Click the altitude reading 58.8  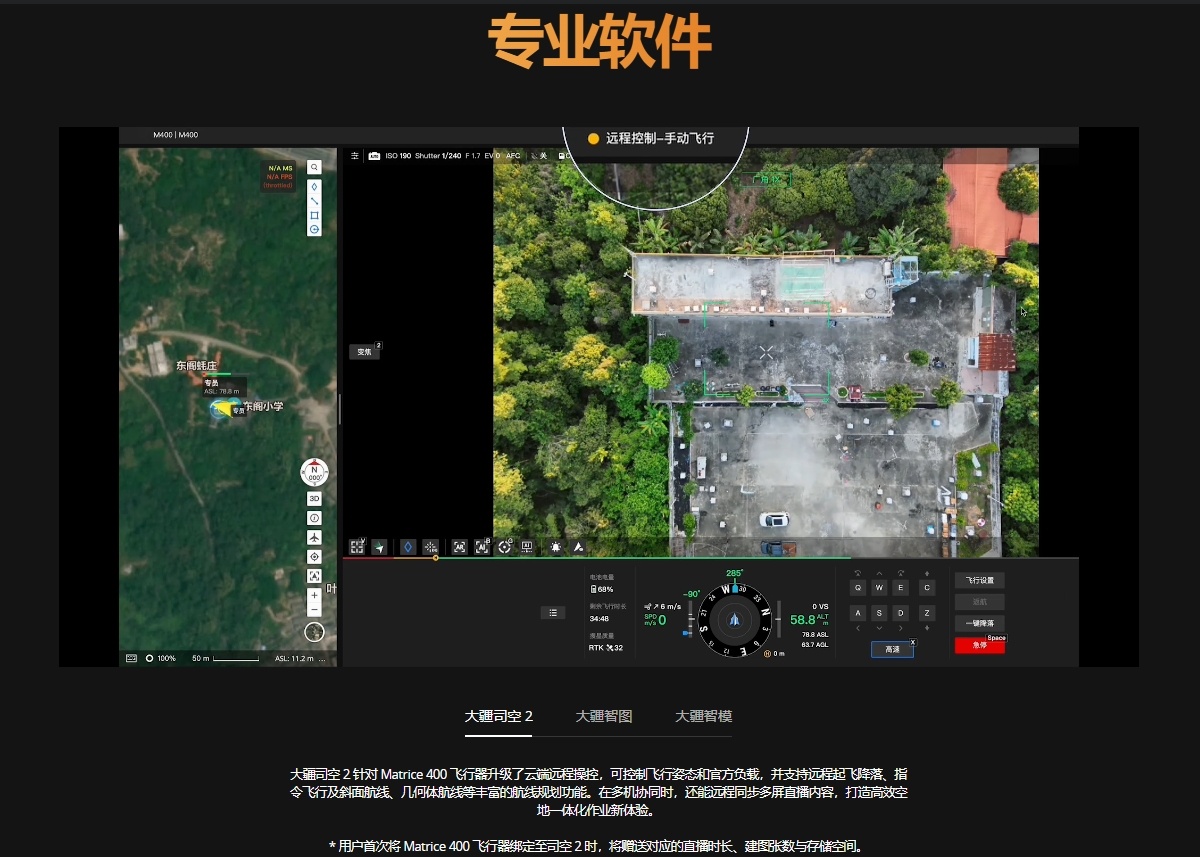pos(803,619)
